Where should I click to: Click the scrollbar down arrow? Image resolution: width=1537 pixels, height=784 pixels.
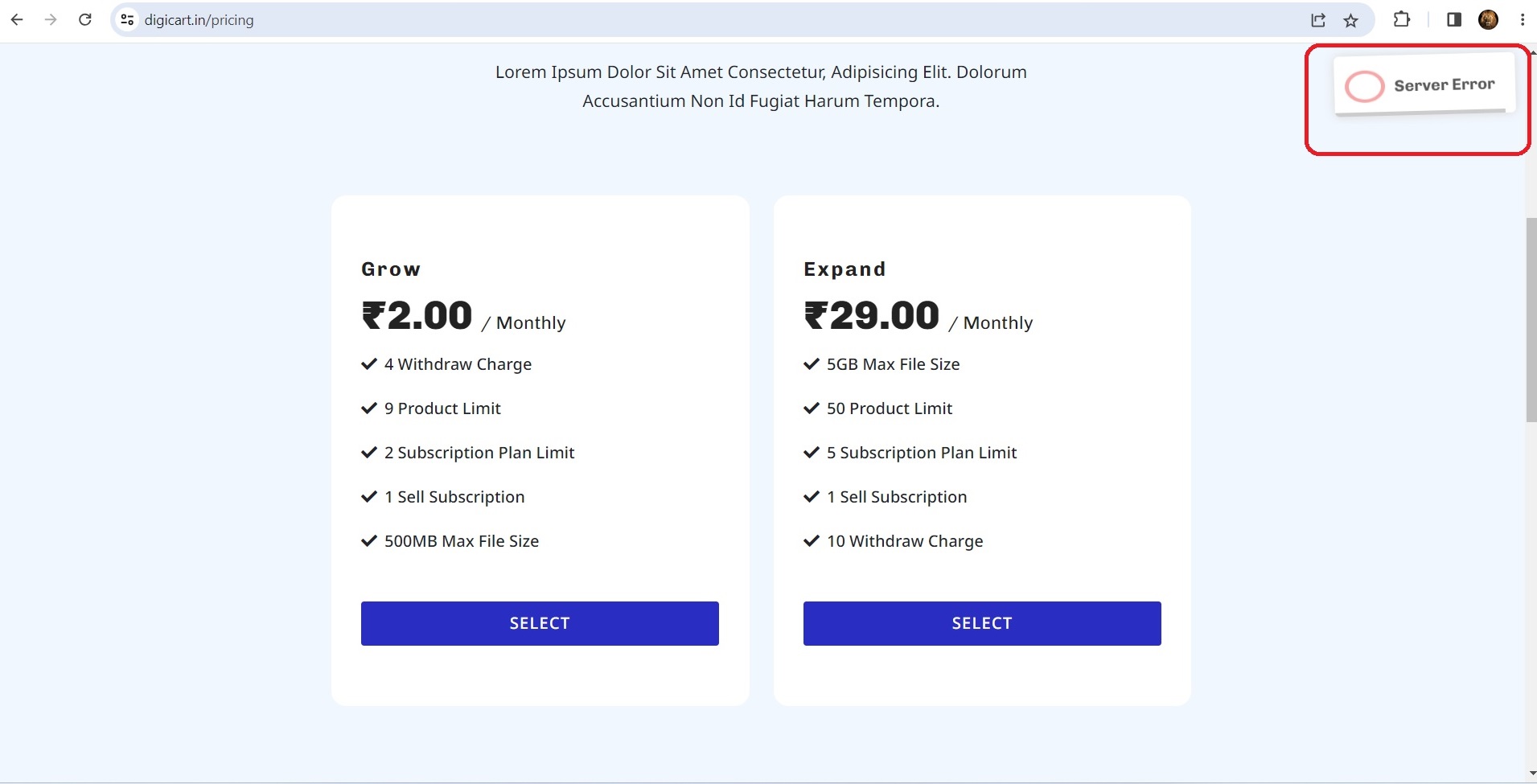coord(1531,774)
